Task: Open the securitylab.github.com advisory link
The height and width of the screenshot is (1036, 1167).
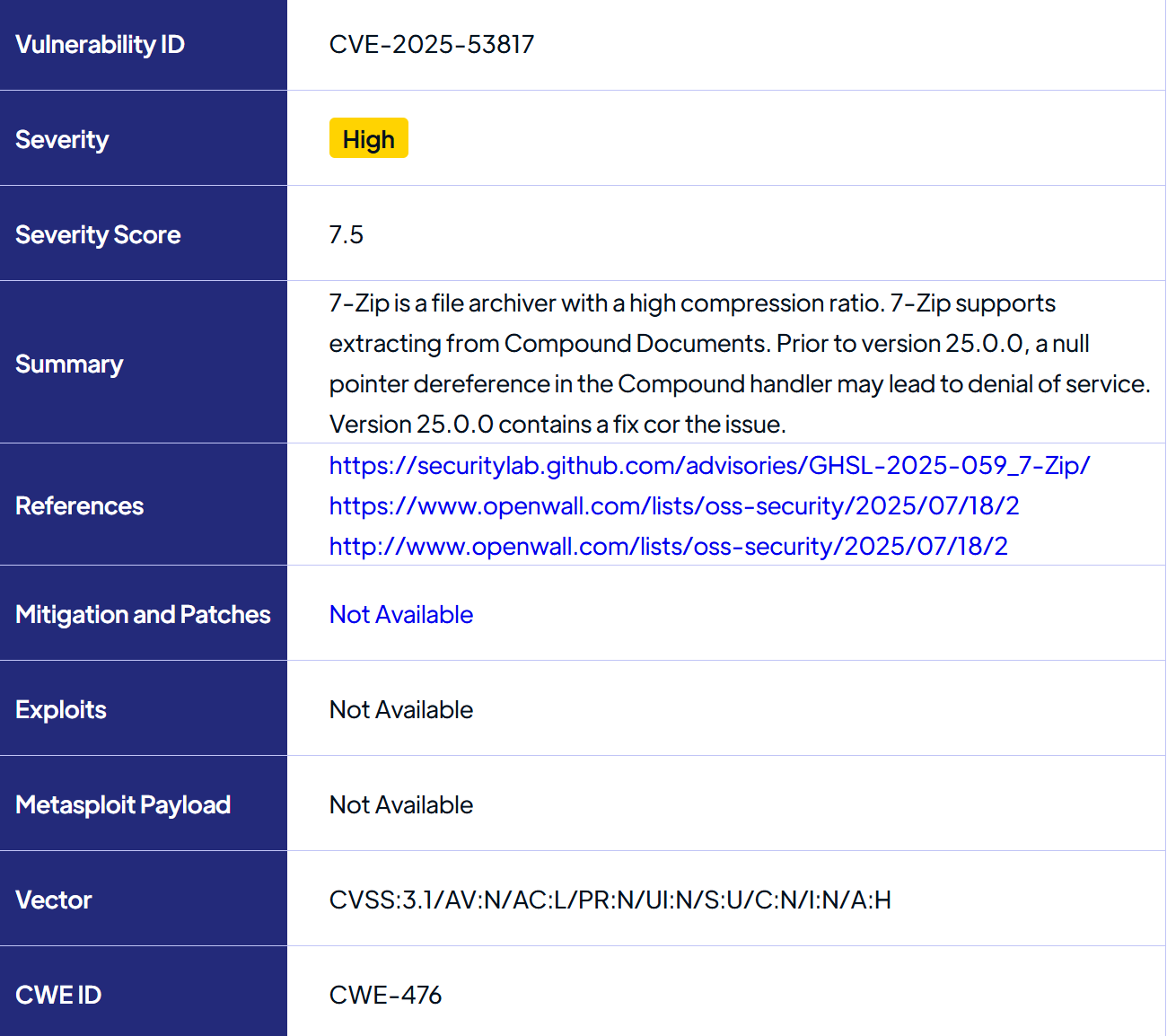Action: coord(709,465)
